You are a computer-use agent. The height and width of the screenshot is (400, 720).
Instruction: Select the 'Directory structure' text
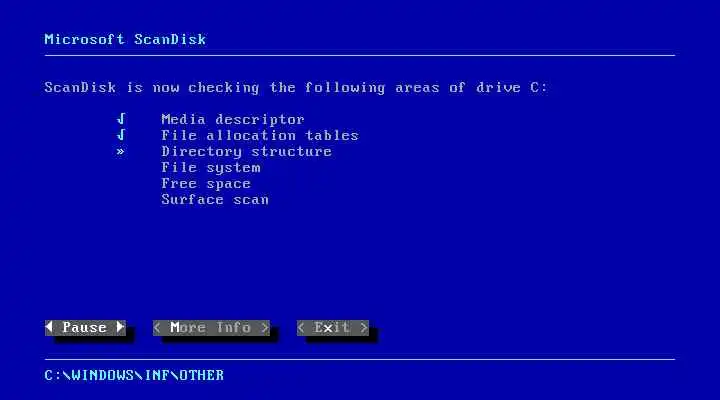tap(247, 152)
